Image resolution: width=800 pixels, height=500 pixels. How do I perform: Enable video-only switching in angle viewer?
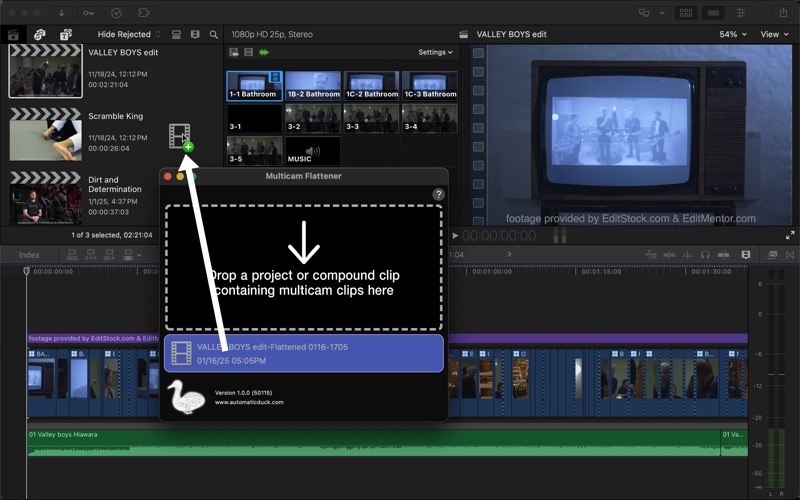coord(248,52)
